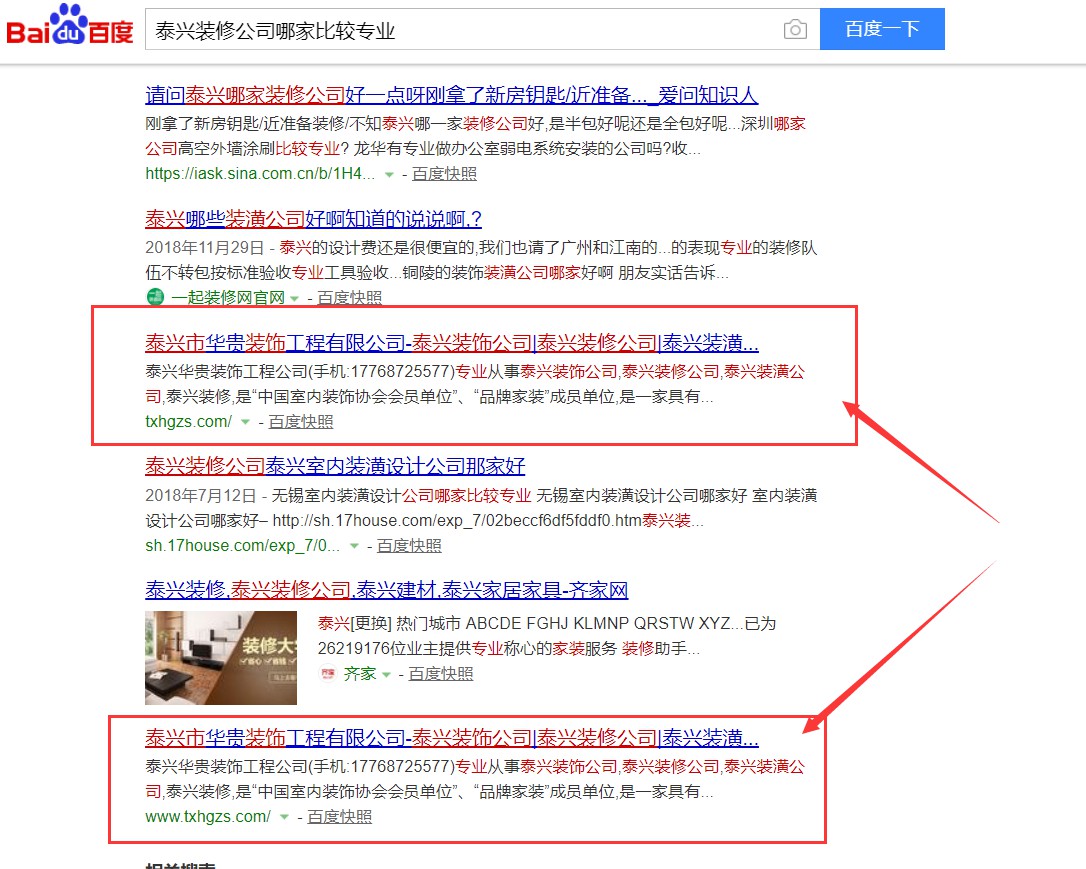Click the 百度一下 search button
Viewport: 1086px width, 869px height.
pos(882,29)
